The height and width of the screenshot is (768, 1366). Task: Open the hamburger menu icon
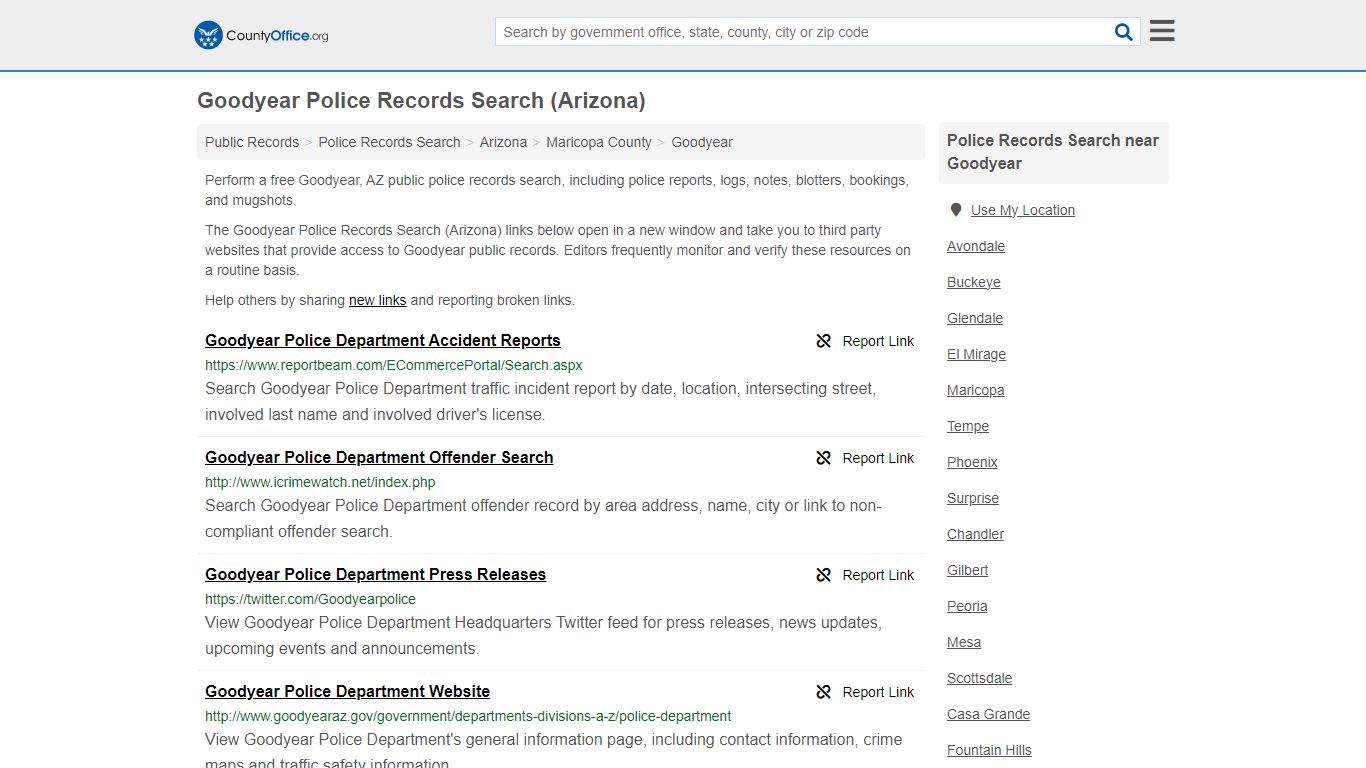tap(1162, 31)
